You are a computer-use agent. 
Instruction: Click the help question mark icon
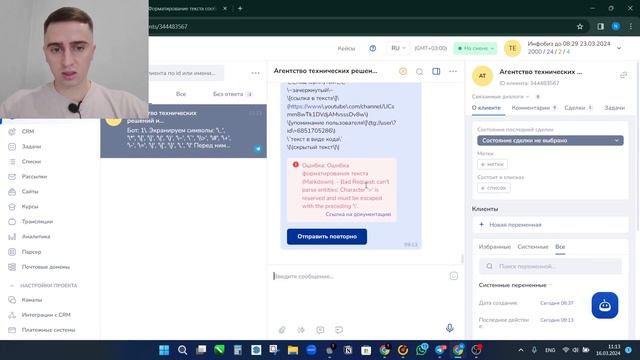(x=373, y=48)
